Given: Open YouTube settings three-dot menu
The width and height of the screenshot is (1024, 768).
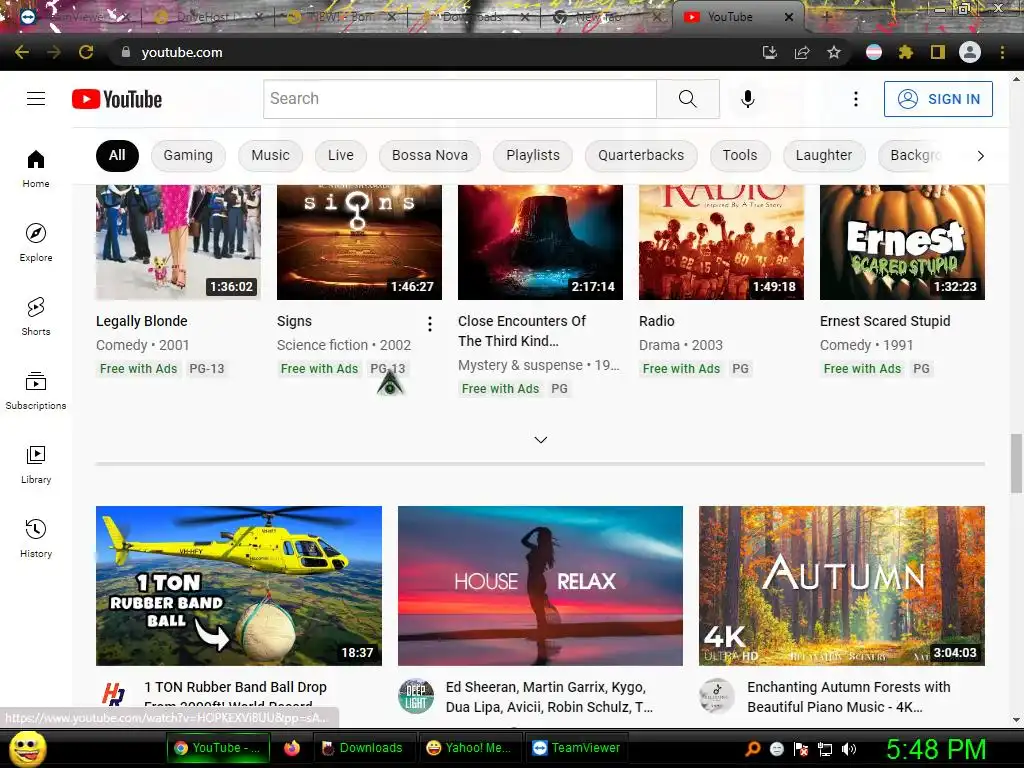Looking at the screenshot, I should [856, 99].
